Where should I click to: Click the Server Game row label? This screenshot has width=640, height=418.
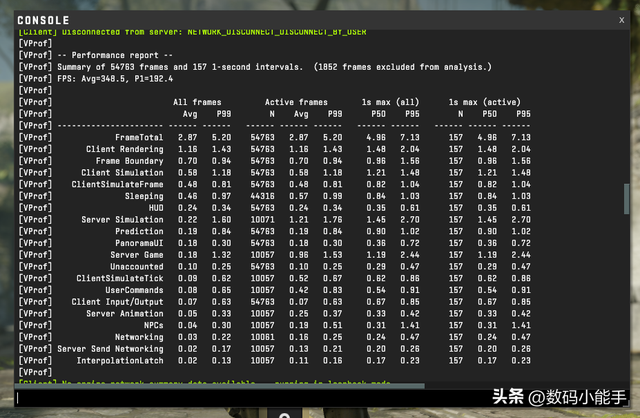point(137,255)
